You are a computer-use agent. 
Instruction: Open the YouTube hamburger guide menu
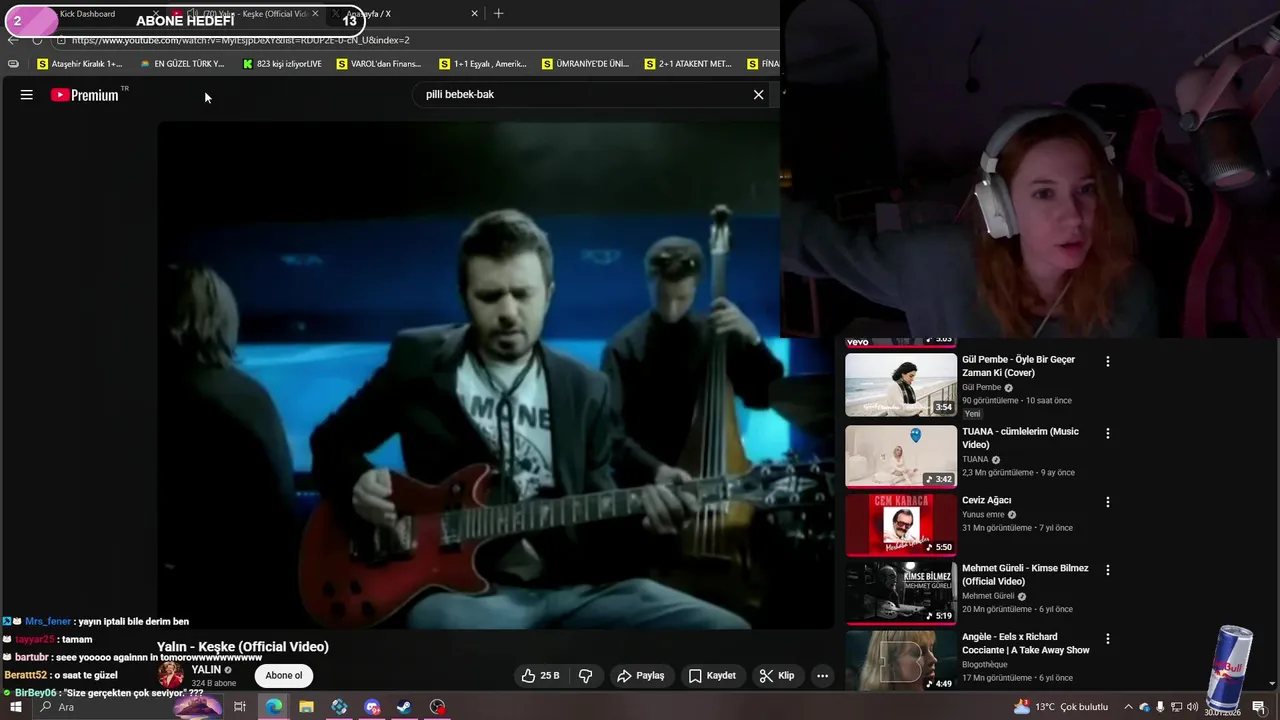[27, 95]
